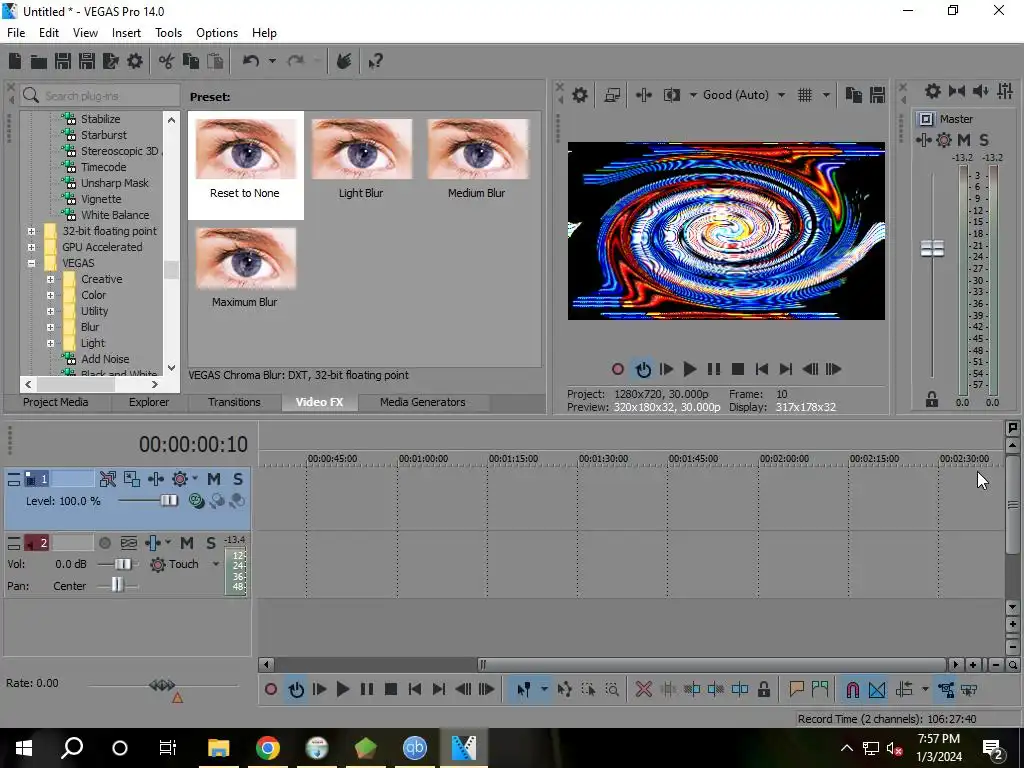Select the White Balance plug-in
Image resolution: width=1024 pixels, height=768 pixels.
tap(114, 215)
